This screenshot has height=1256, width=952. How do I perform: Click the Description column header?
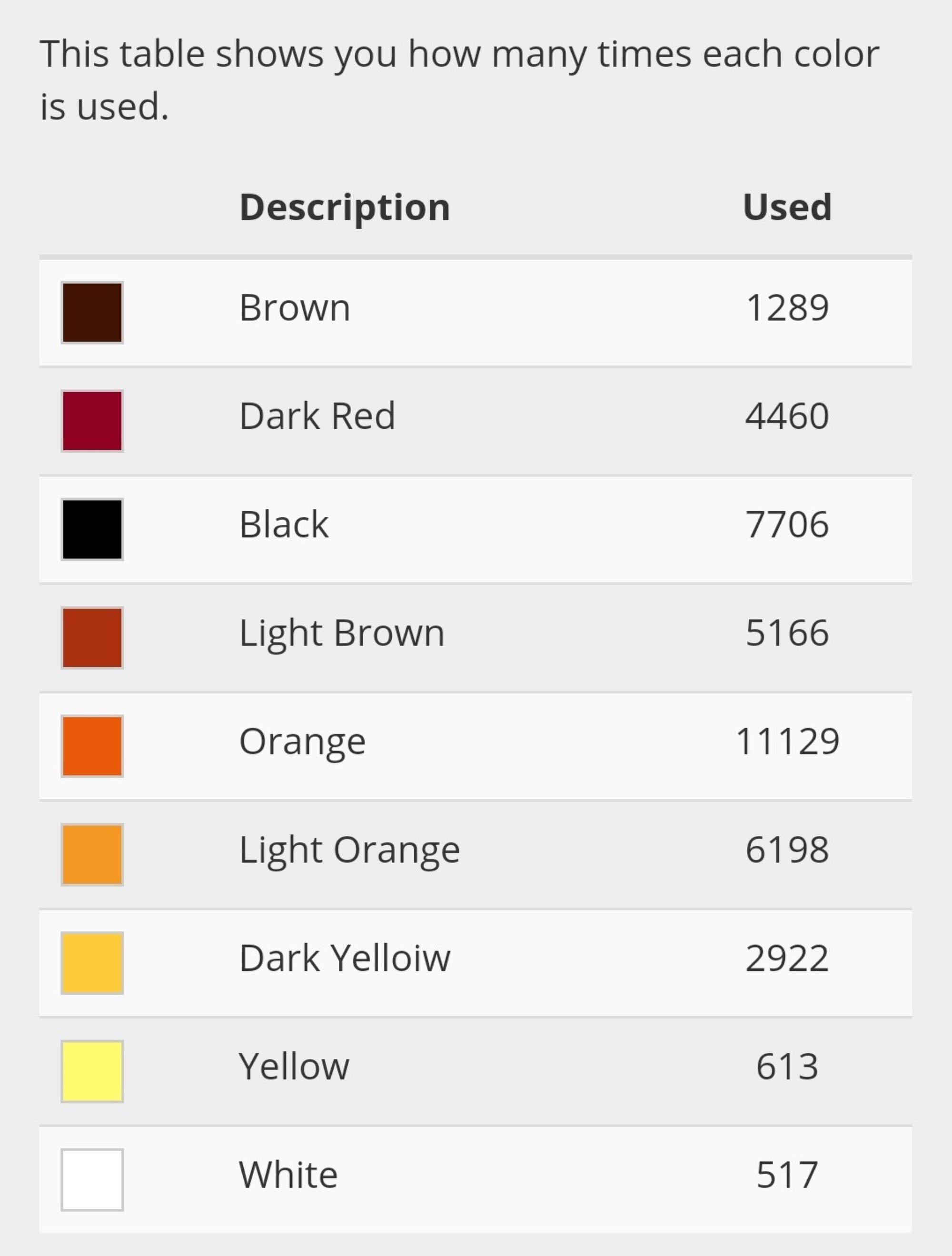345,208
